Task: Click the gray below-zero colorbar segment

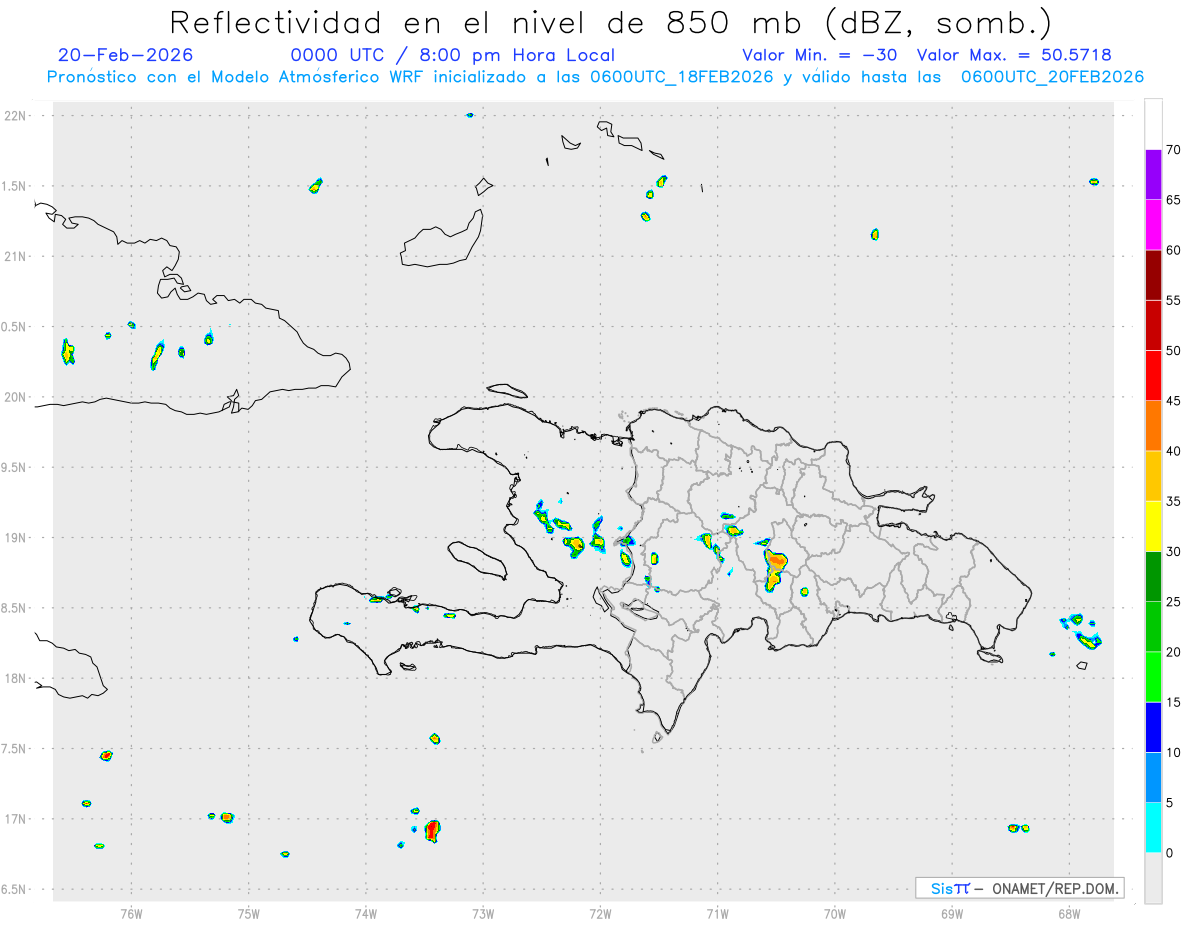Action: [1153, 878]
